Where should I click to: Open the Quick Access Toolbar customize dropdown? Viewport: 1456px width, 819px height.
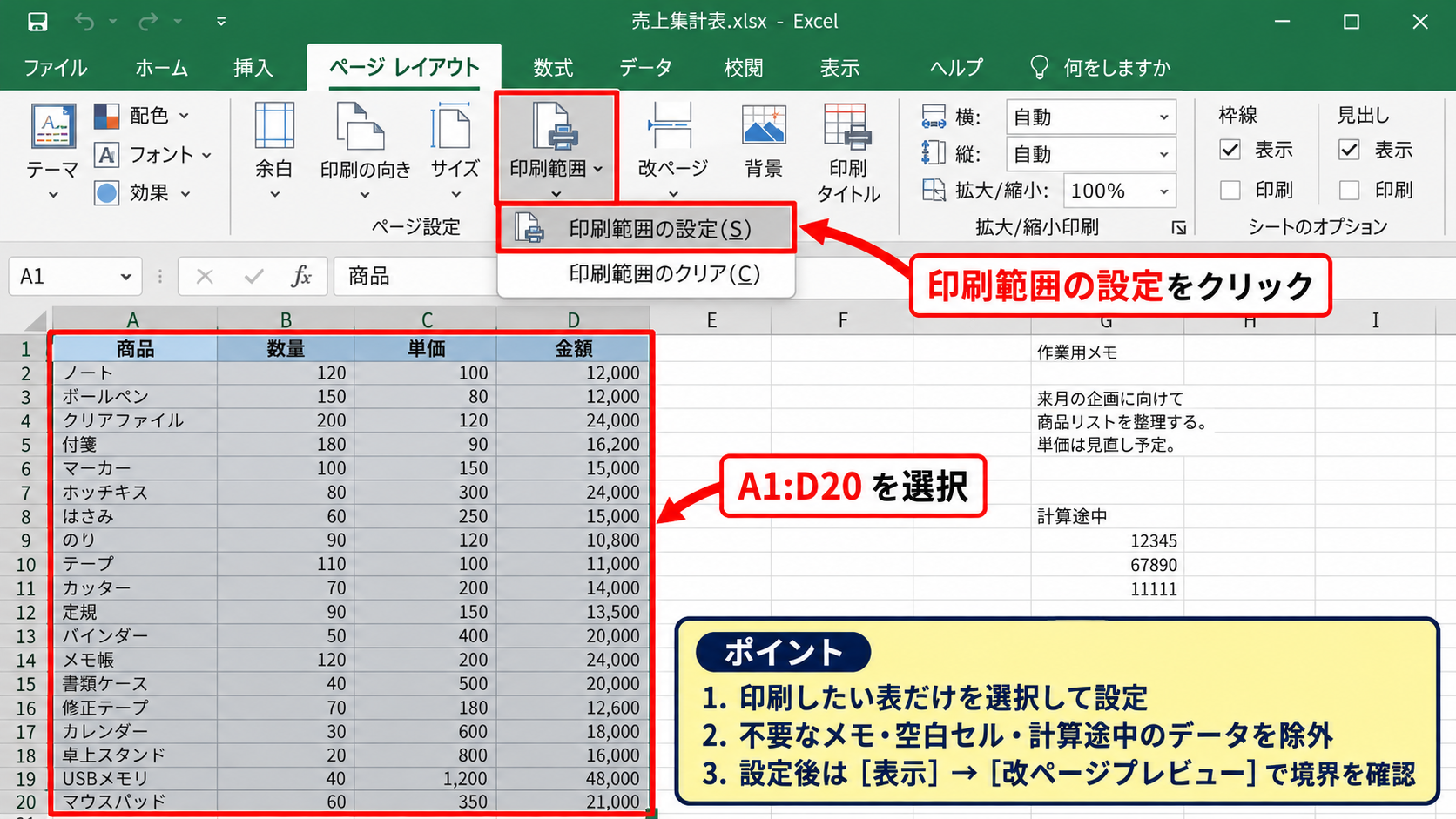click(221, 22)
